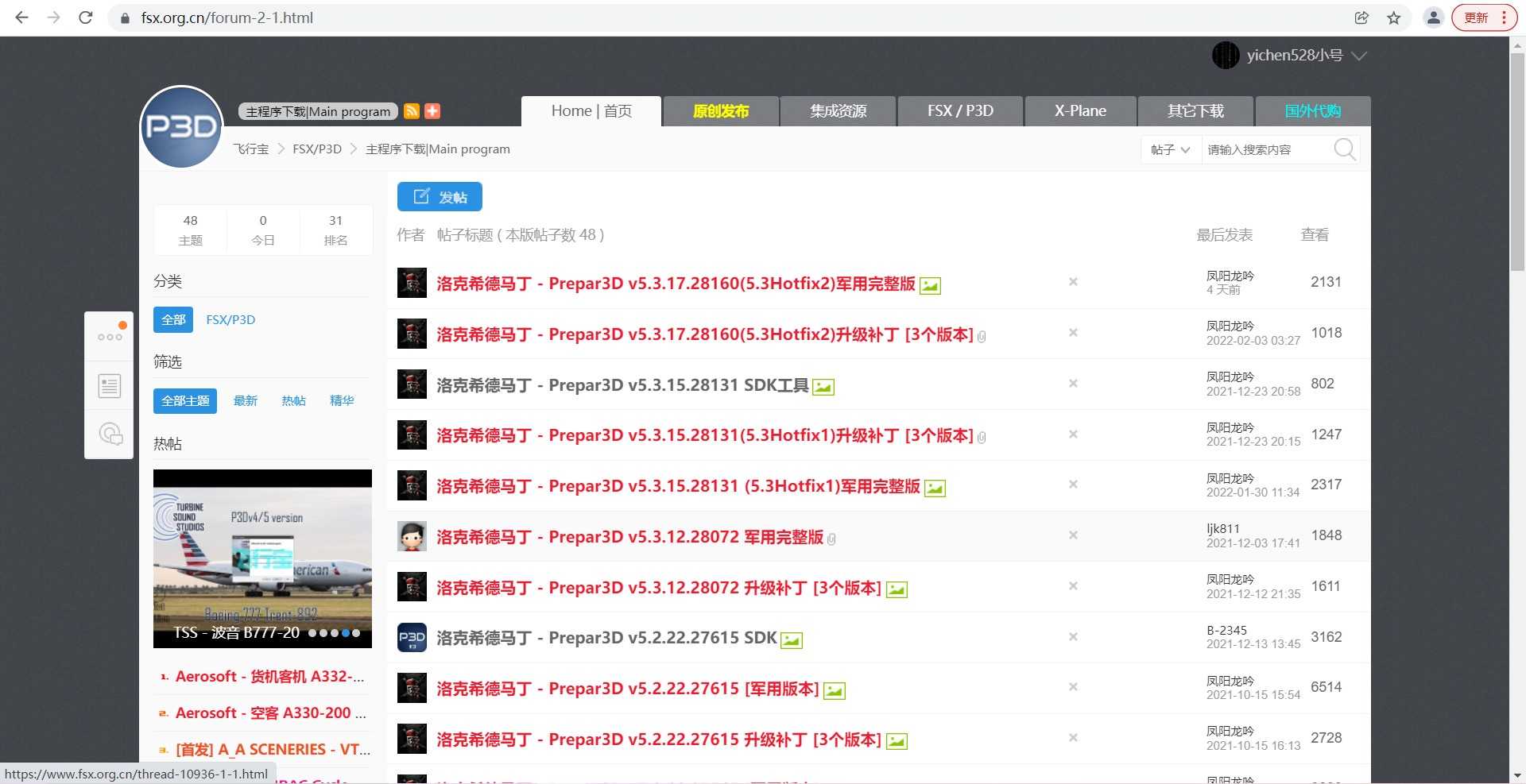This screenshot has width=1526, height=784.
Task: Select the 全部 category filter
Action: pos(173,320)
